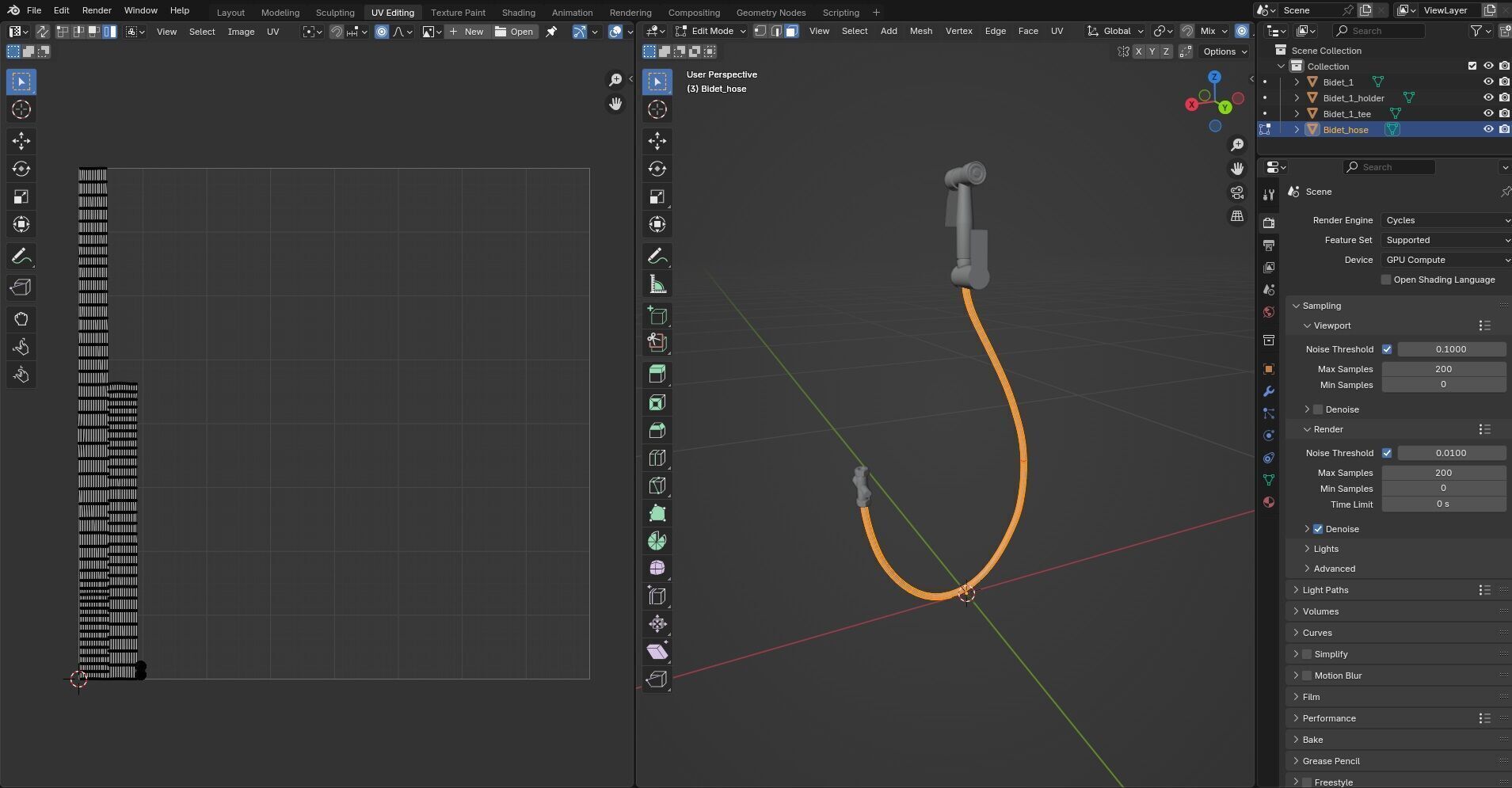Open the Global transform orientation dropdown
This screenshot has height=788, width=1512.
click(1116, 31)
